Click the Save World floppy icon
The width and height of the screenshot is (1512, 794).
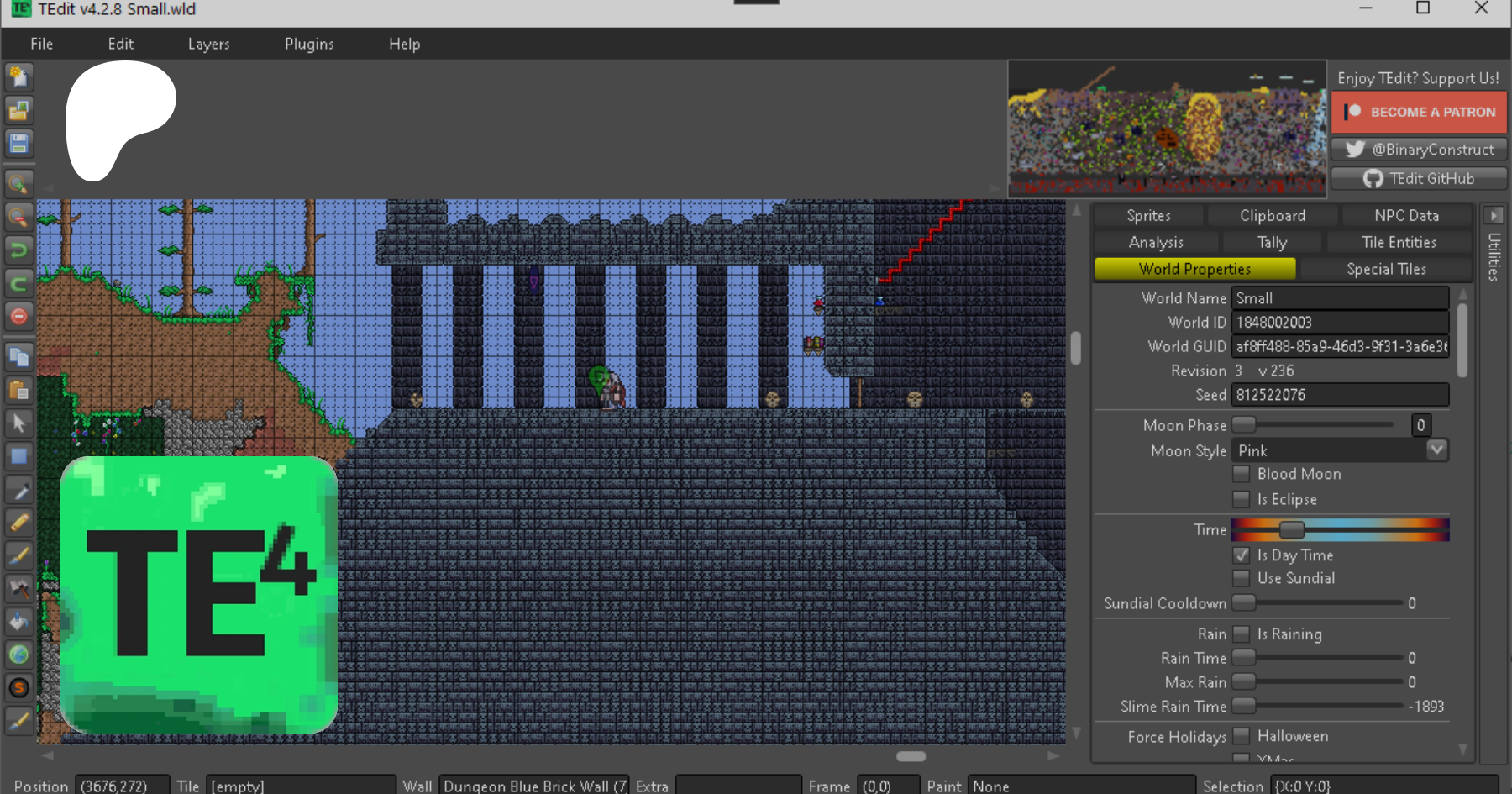click(x=18, y=144)
